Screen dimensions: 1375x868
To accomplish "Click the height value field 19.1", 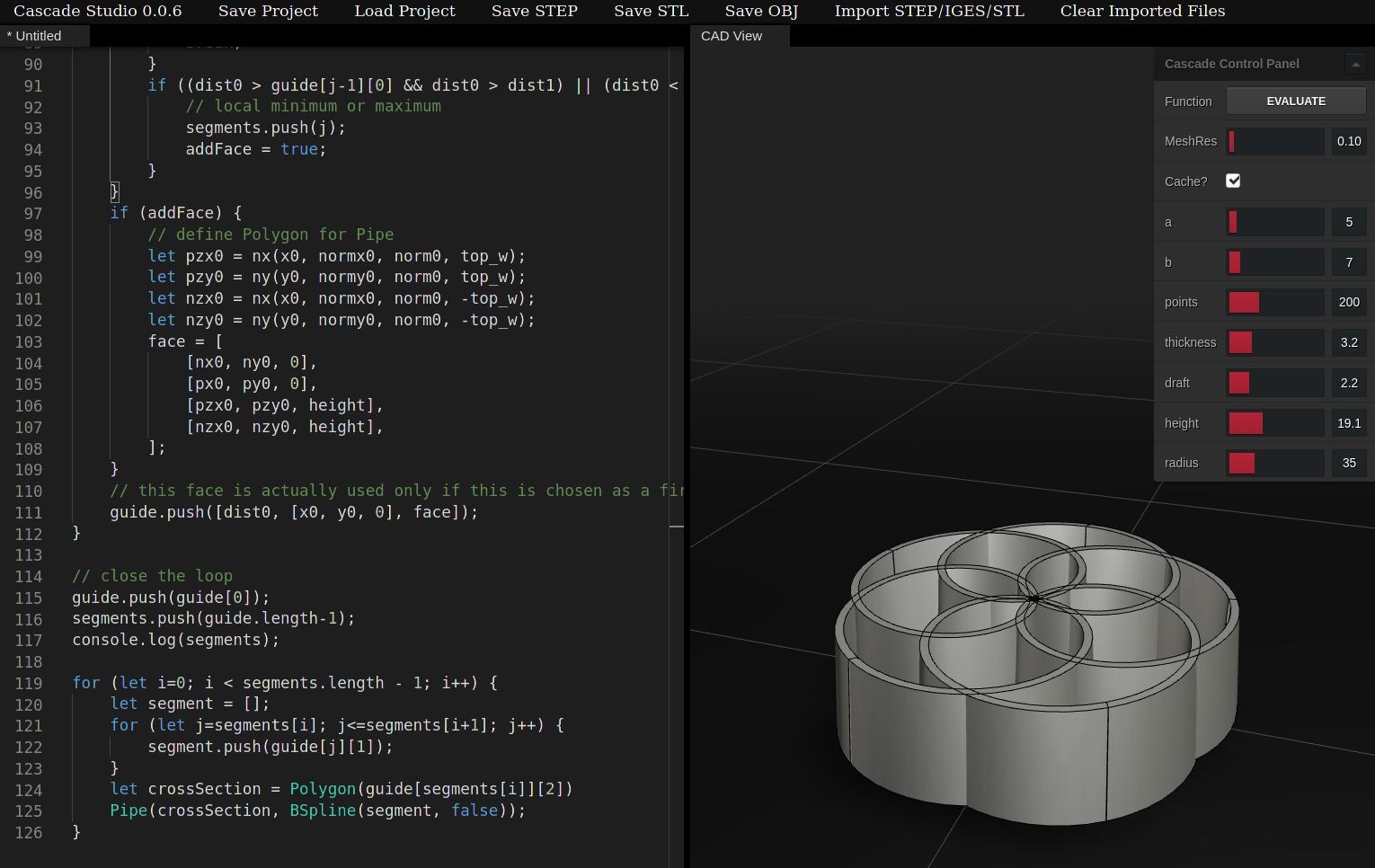I will [1349, 423].
